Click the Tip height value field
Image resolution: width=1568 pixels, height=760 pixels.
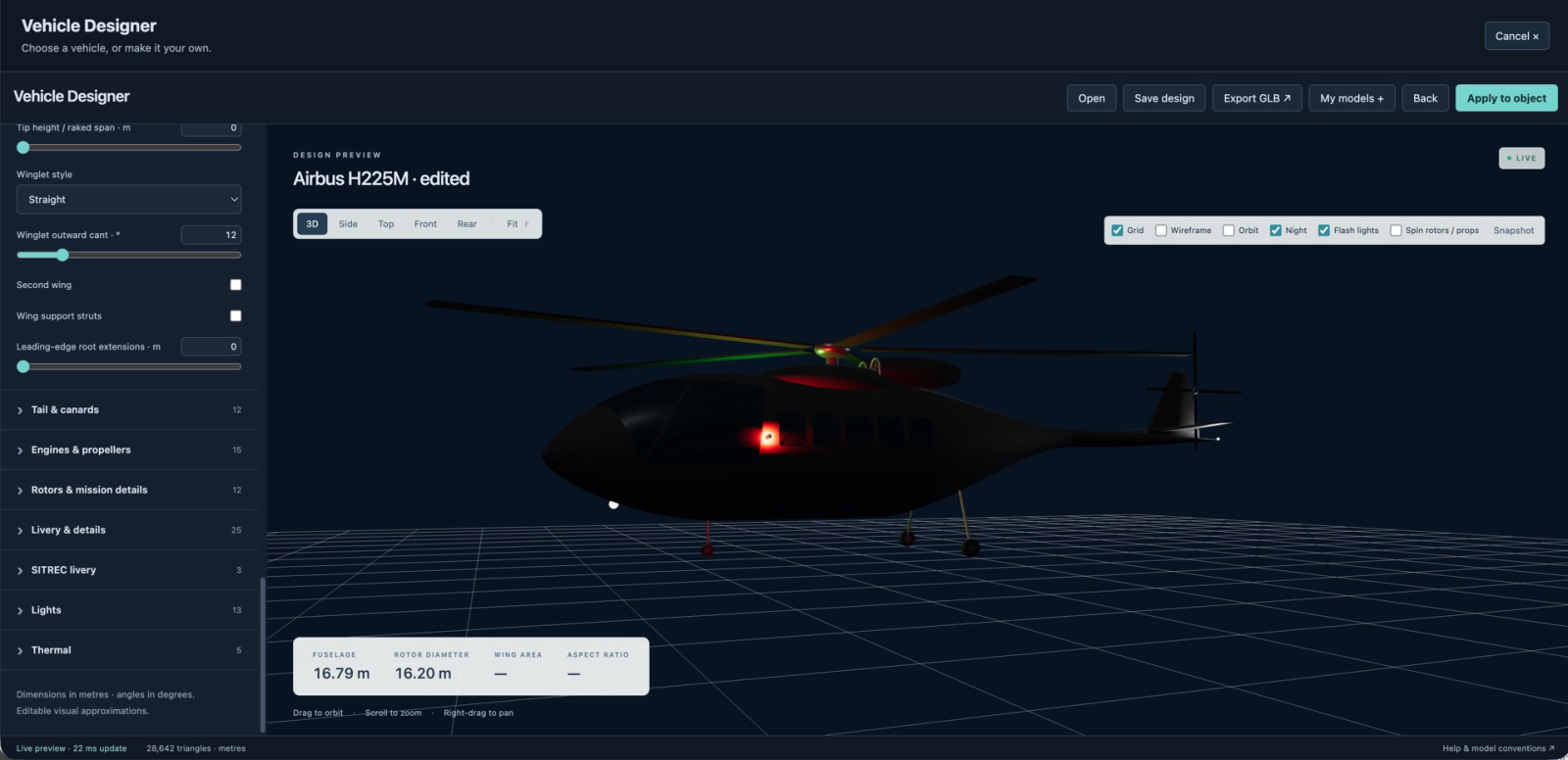[x=211, y=128]
